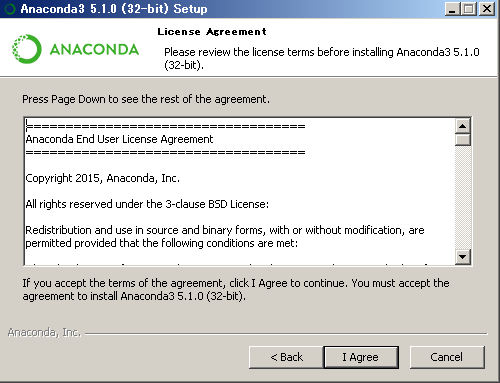Click the 'License Agreement' header text

coord(212,32)
